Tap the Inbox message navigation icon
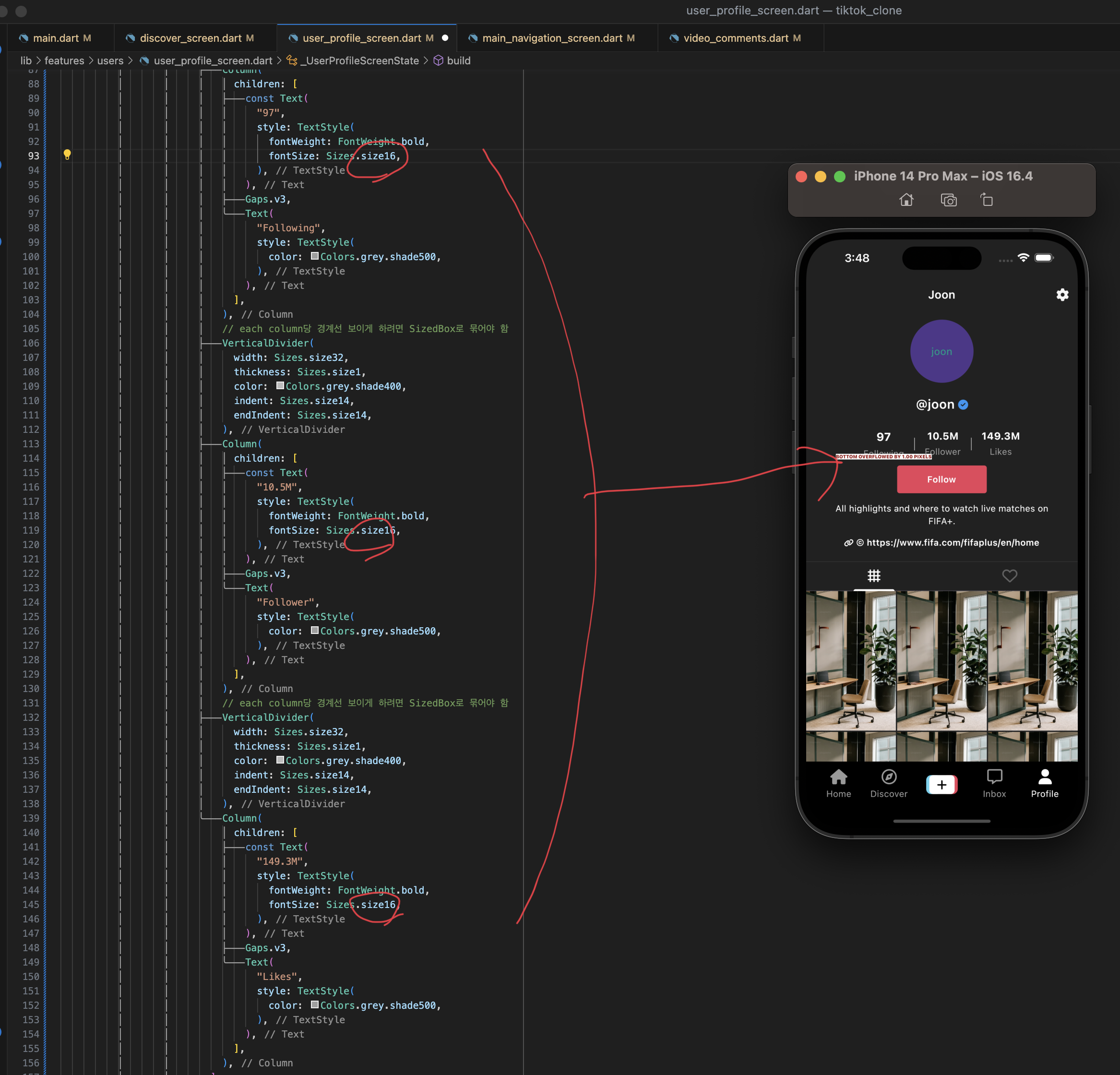The height and width of the screenshot is (1075, 1120). tap(994, 777)
